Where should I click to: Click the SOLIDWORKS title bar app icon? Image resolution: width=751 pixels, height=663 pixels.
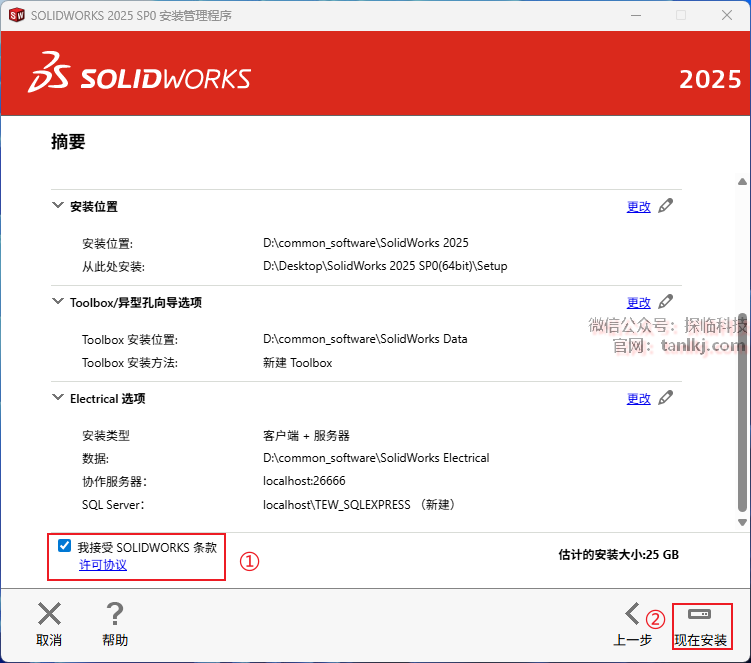[17, 15]
